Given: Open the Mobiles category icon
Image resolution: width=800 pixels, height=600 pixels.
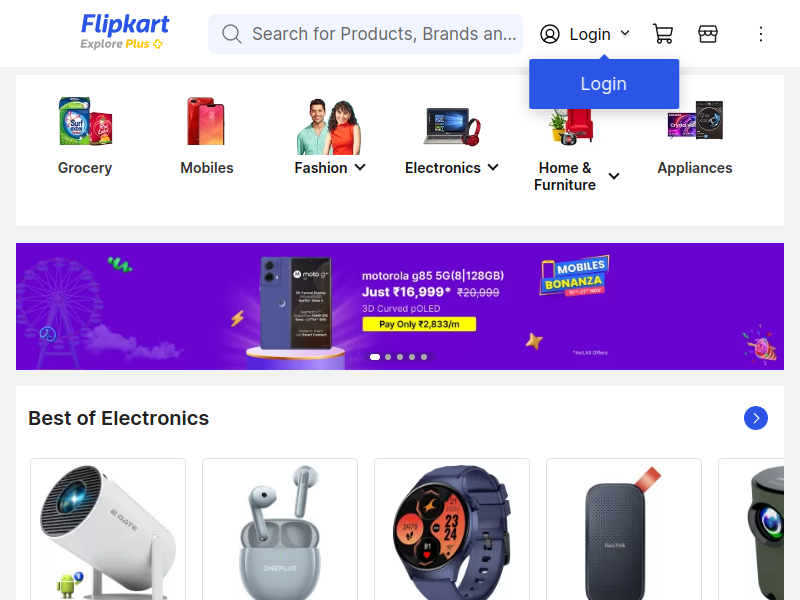Looking at the screenshot, I should click(206, 121).
